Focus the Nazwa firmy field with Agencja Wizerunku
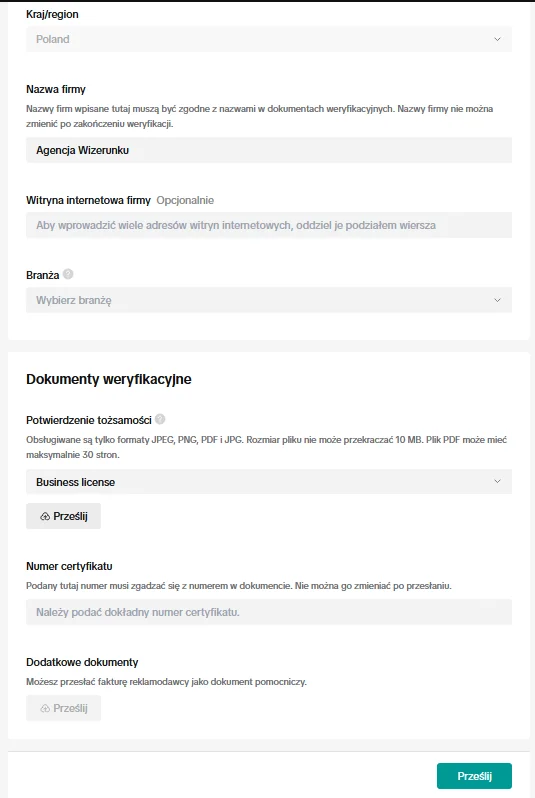This screenshot has height=798, width=535. click(x=269, y=150)
